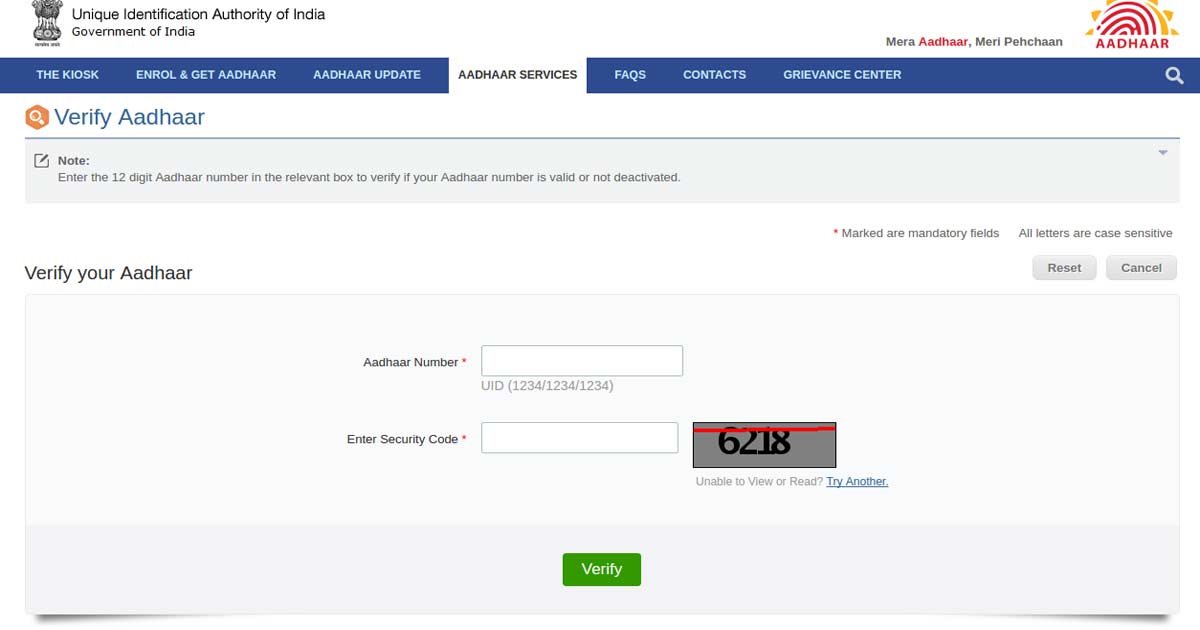Select the Aadhaar Services tab
The width and height of the screenshot is (1200, 630).
tap(517, 75)
